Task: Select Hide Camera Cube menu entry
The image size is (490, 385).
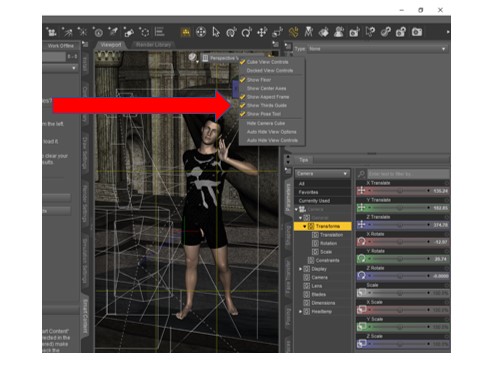Action: click(265, 123)
